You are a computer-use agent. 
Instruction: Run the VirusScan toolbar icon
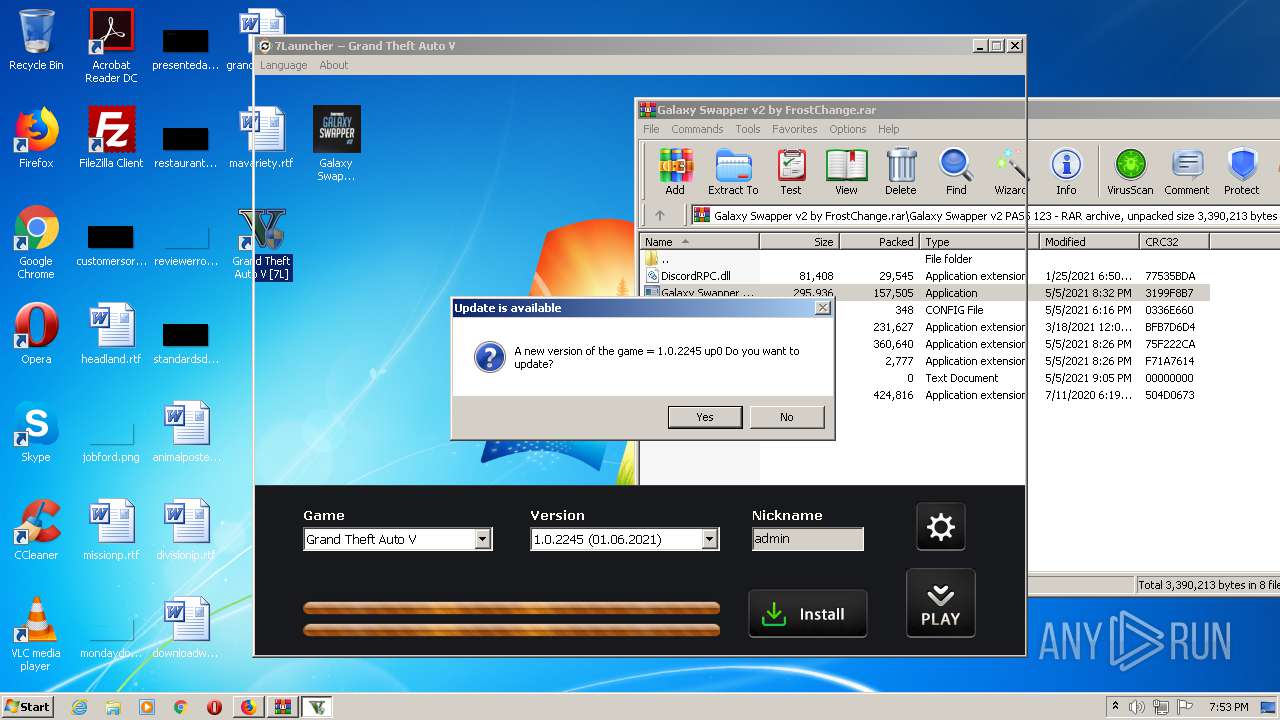click(1130, 171)
